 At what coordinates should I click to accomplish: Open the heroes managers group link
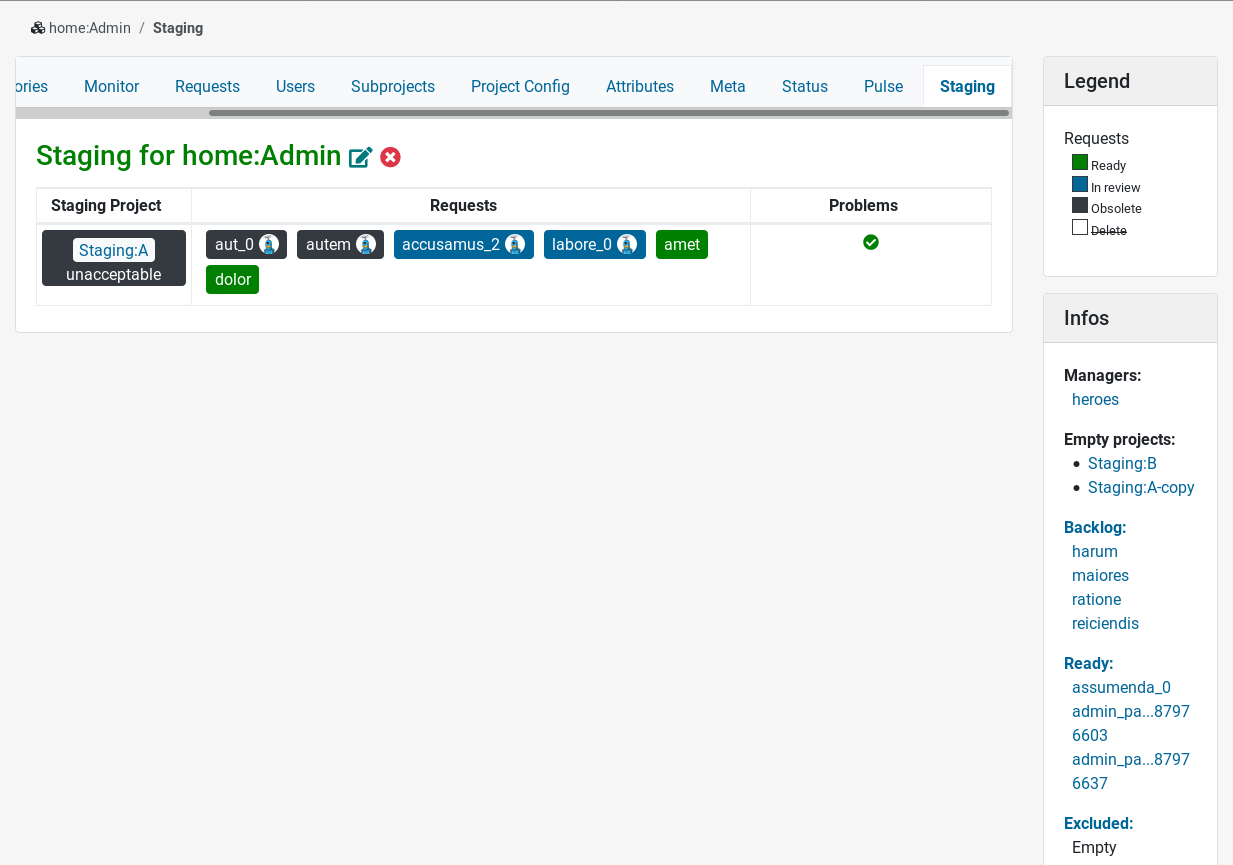pos(1095,399)
